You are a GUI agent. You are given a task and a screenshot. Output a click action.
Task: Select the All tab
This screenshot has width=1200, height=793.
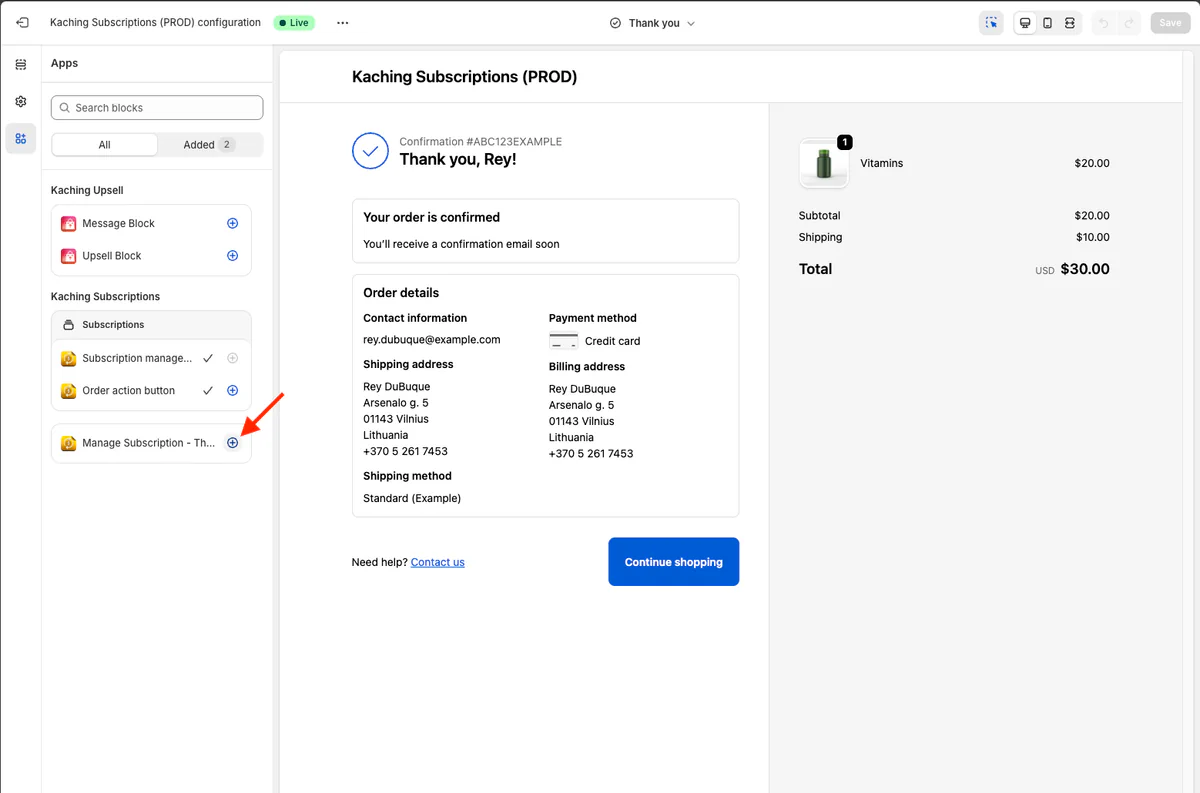[104, 145]
